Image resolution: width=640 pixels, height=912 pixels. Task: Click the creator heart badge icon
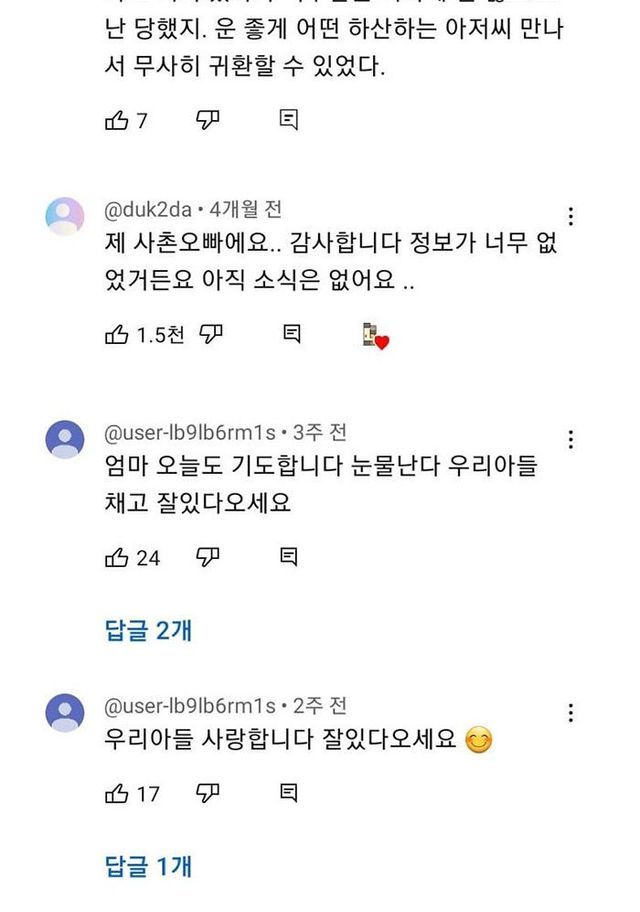375,337
